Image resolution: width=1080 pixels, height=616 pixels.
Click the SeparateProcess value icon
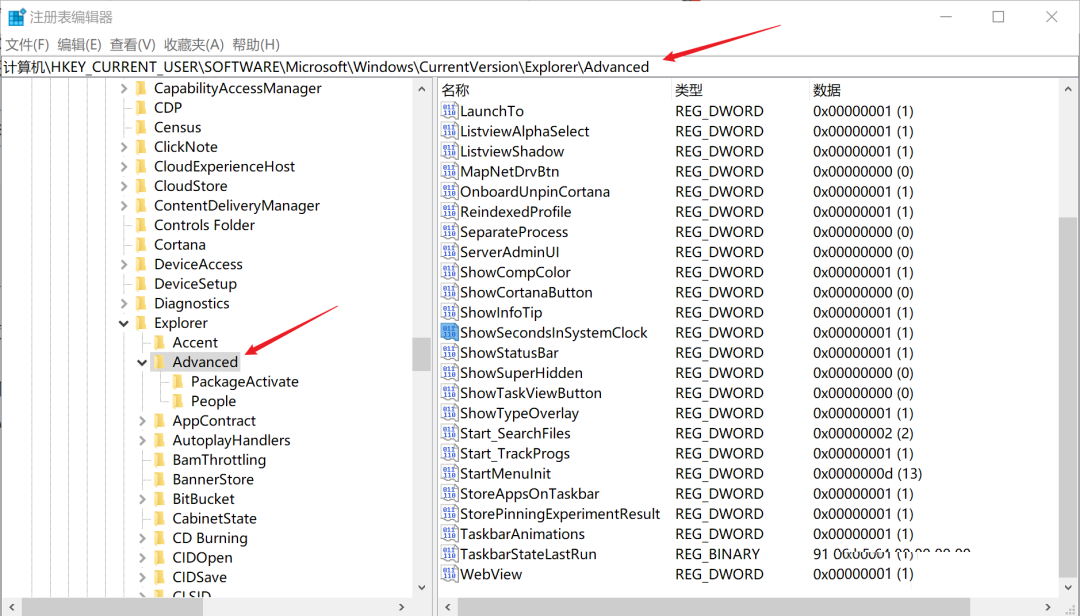449,232
